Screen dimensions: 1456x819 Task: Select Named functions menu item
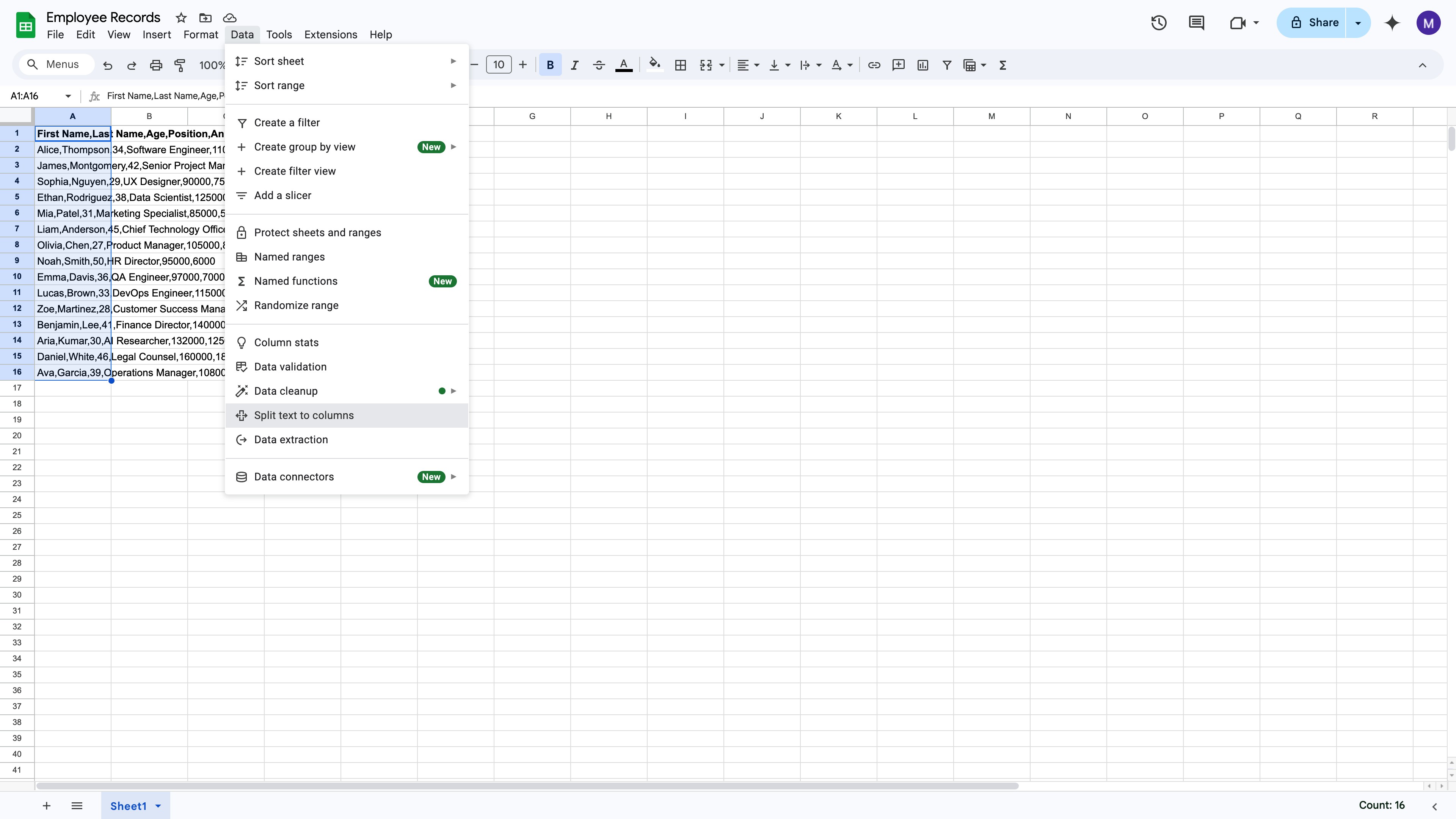[x=347, y=281]
